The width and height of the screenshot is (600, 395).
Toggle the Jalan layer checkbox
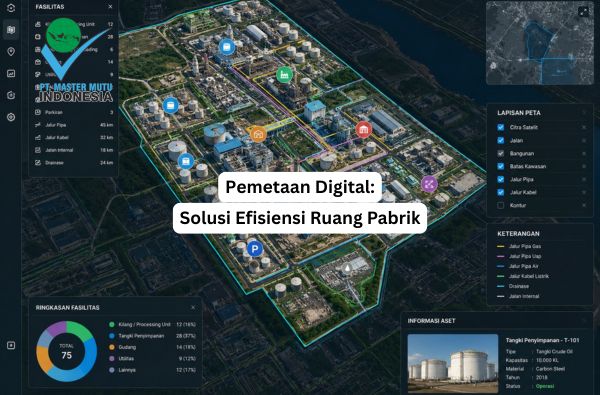(x=501, y=140)
